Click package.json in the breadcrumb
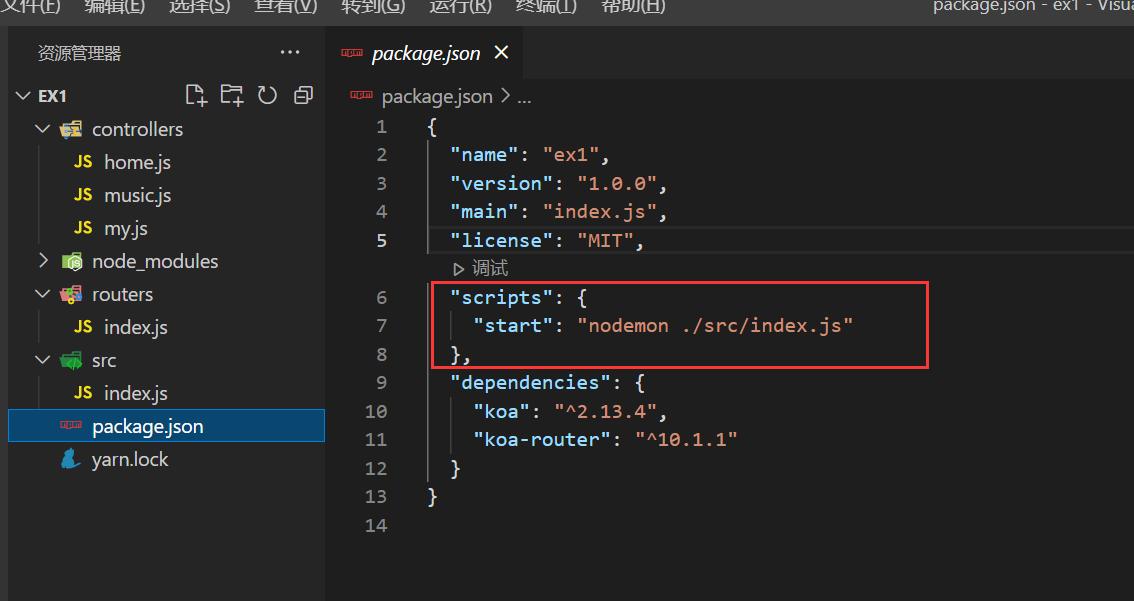This screenshot has width=1134, height=601. click(x=437, y=96)
